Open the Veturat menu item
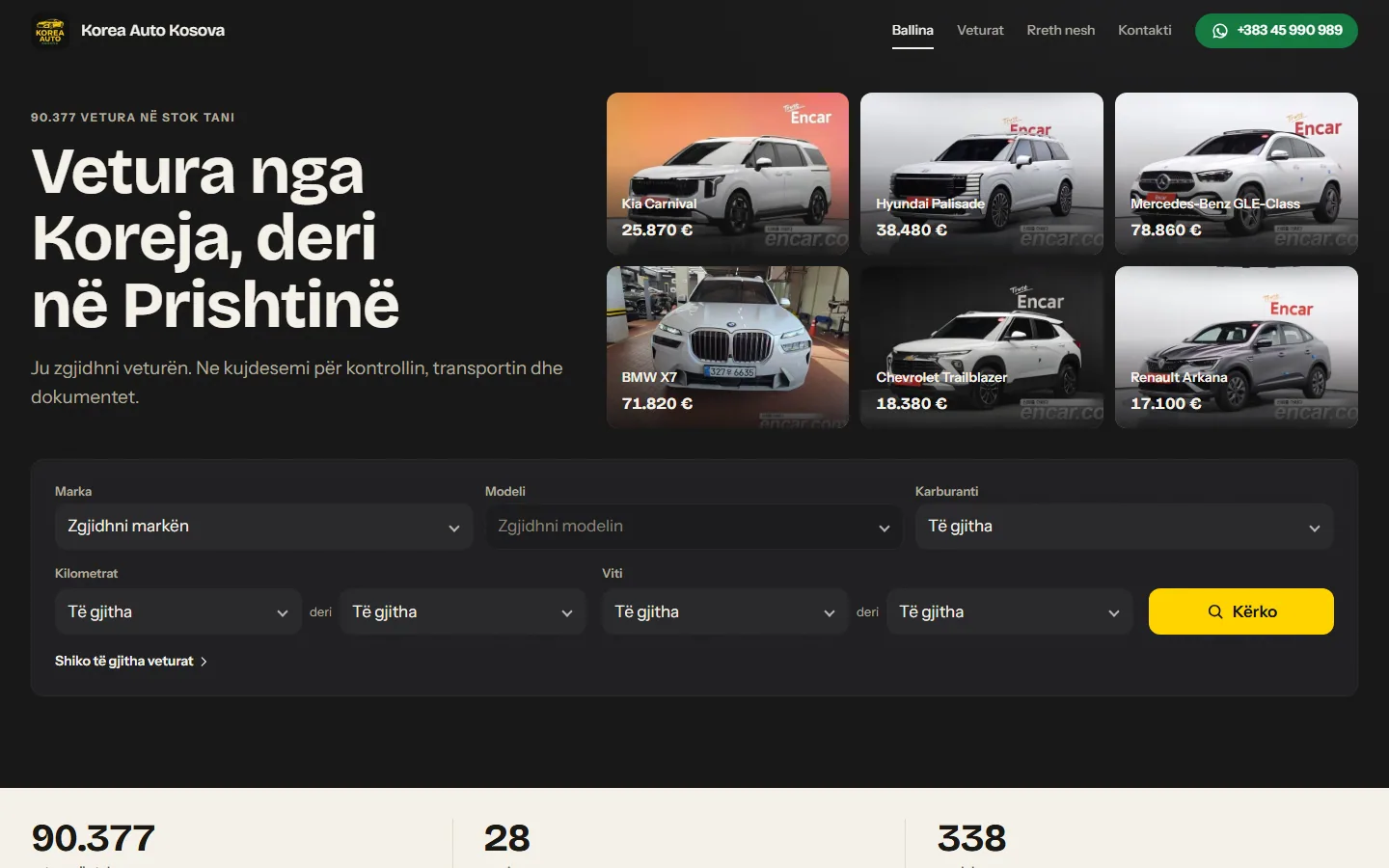Viewport: 1389px width, 868px height. [x=980, y=31]
